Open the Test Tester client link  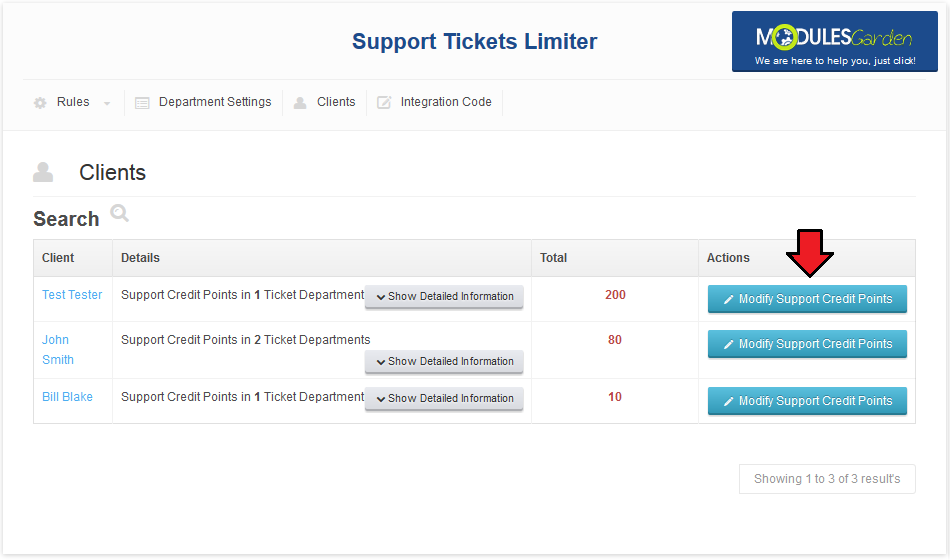(72, 295)
